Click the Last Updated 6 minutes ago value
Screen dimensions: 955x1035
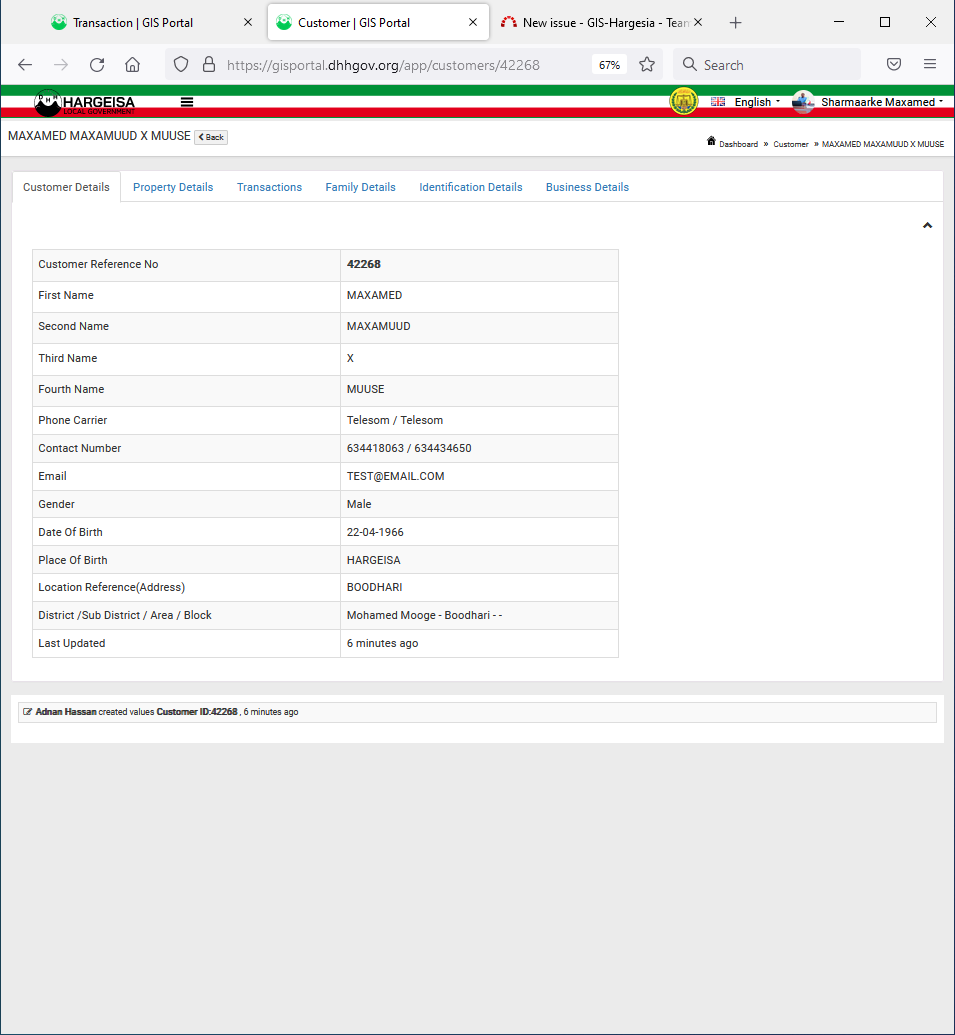[x=382, y=643]
